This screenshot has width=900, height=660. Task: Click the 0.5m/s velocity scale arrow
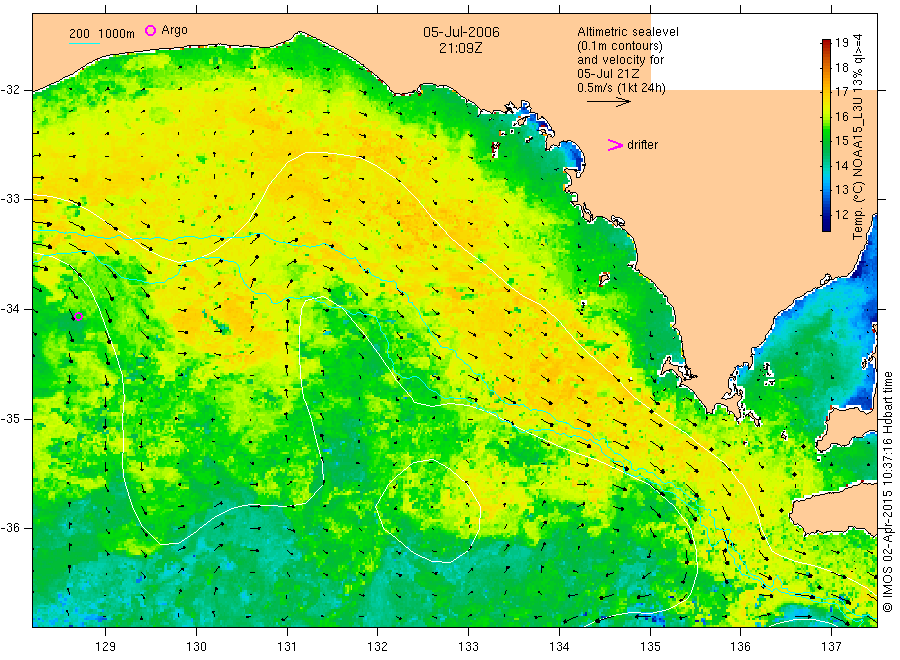click(x=608, y=102)
